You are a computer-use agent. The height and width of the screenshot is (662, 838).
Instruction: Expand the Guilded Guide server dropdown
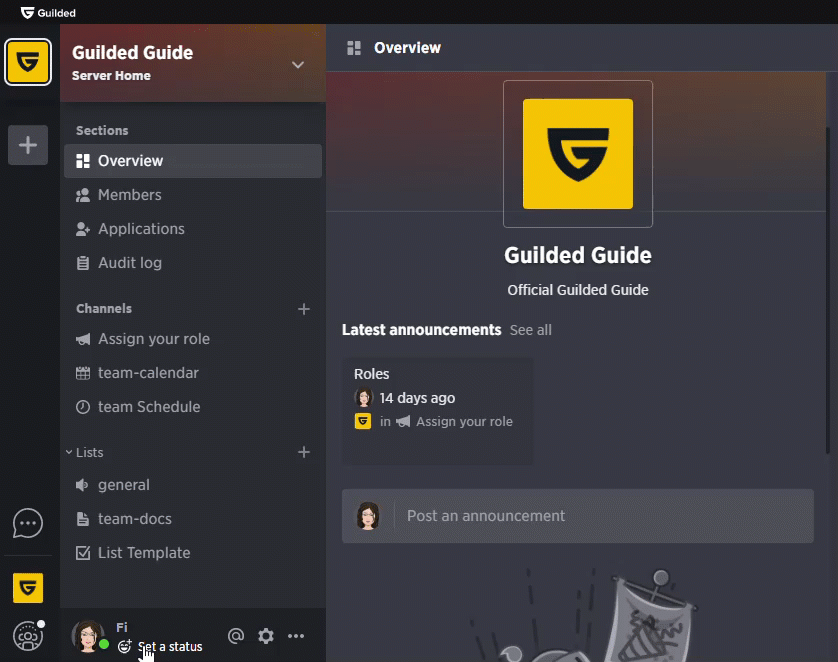(x=298, y=65)
